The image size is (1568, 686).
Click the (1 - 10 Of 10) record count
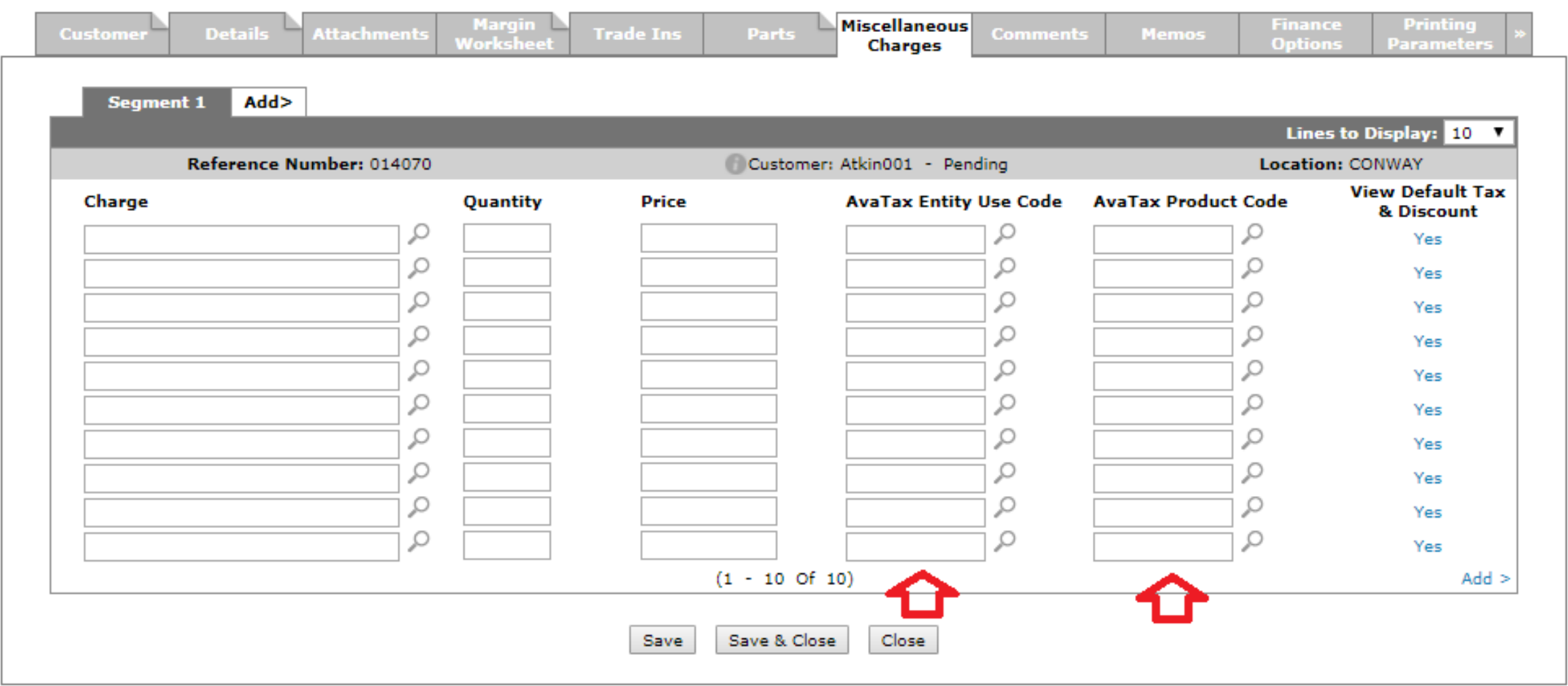[x=785, y=579]
